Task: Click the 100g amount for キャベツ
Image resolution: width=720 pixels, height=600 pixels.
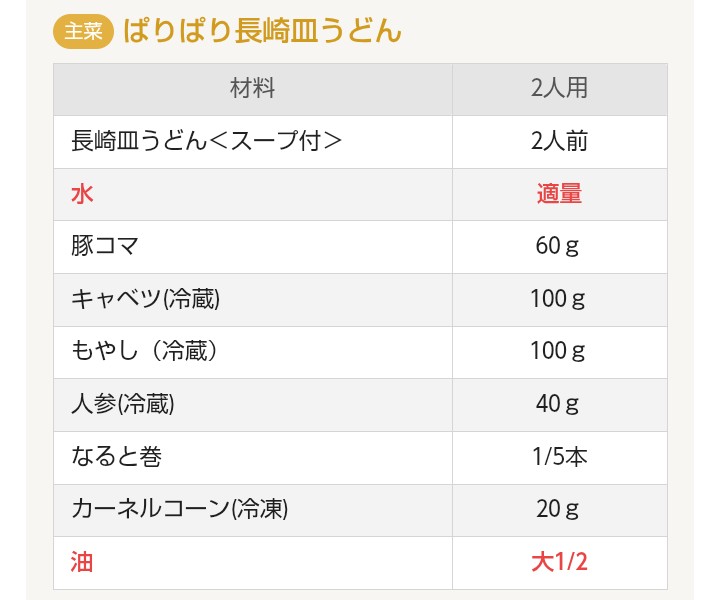Action: (558, 299)
